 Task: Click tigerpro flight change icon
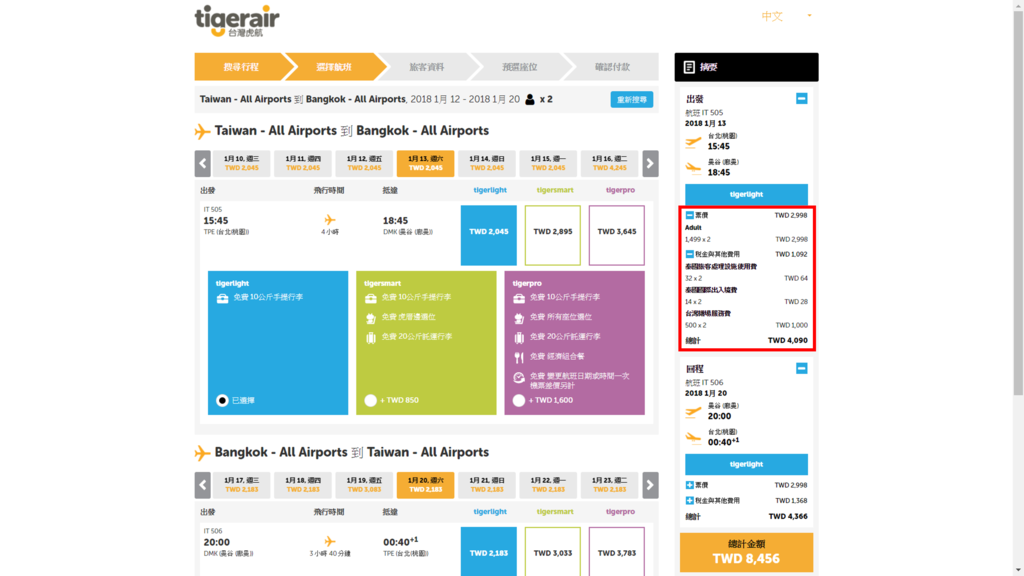519,377
